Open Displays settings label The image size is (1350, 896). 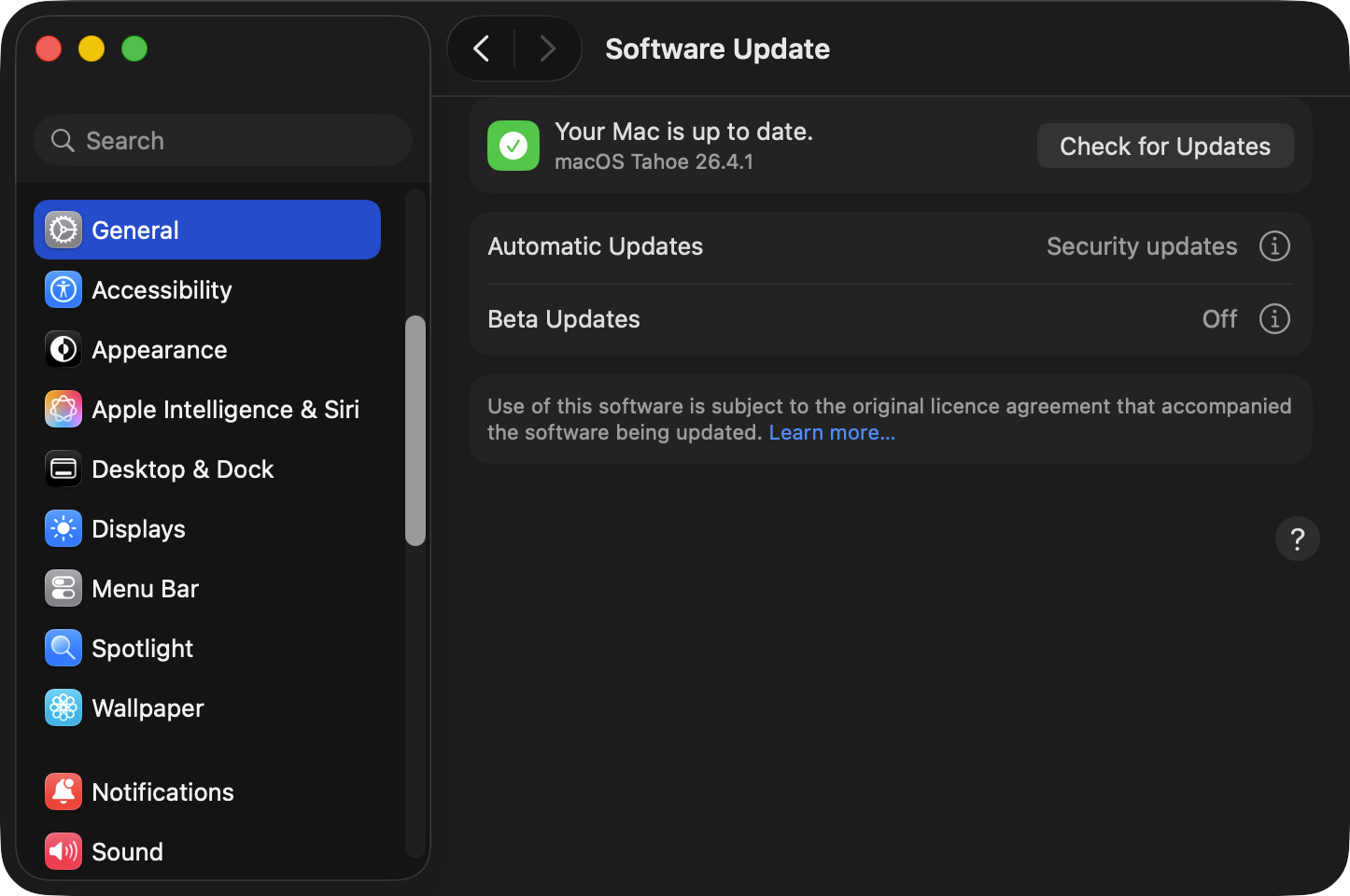click(138, 529)
